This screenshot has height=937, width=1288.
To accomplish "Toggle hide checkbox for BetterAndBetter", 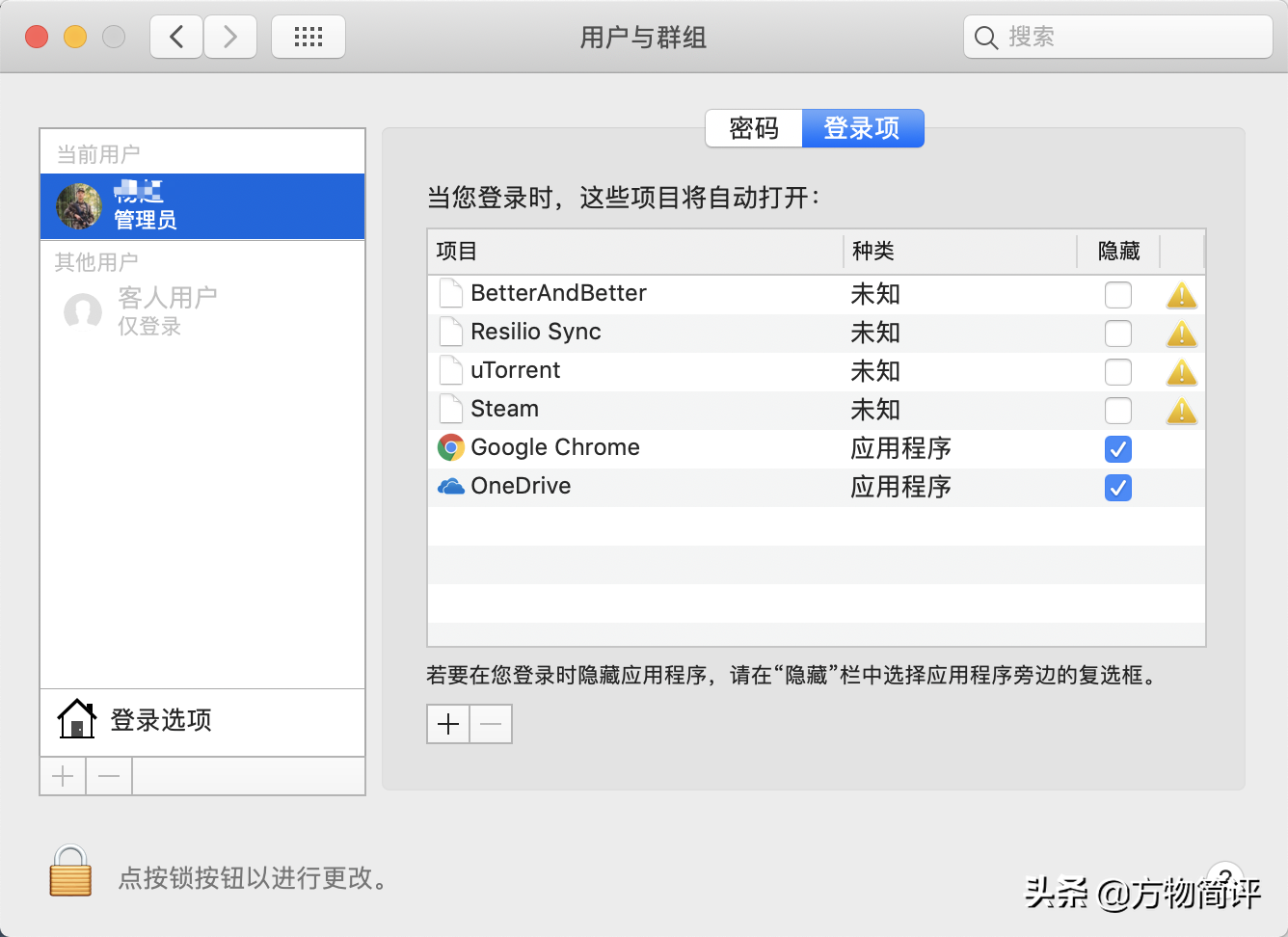I will [1118, 295].
